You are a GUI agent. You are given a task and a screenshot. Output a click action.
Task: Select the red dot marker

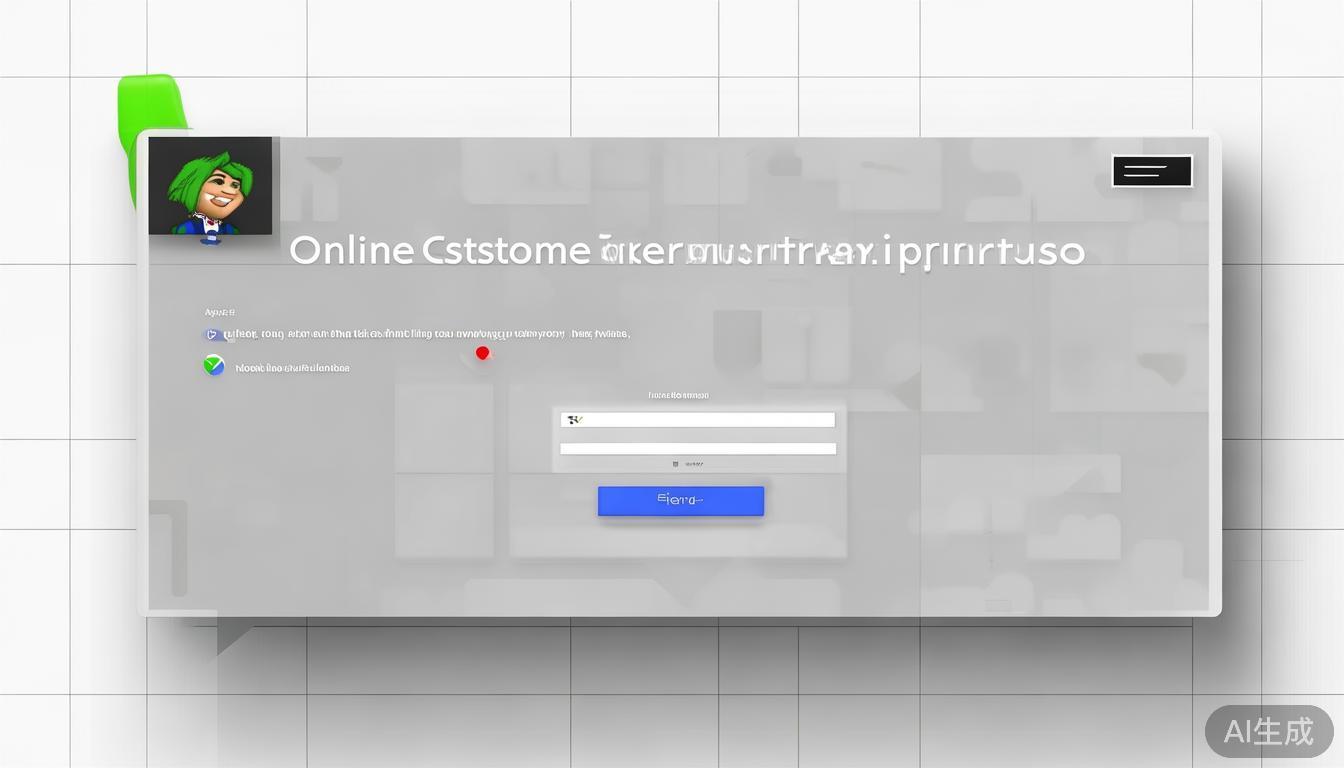pos(483,353)
